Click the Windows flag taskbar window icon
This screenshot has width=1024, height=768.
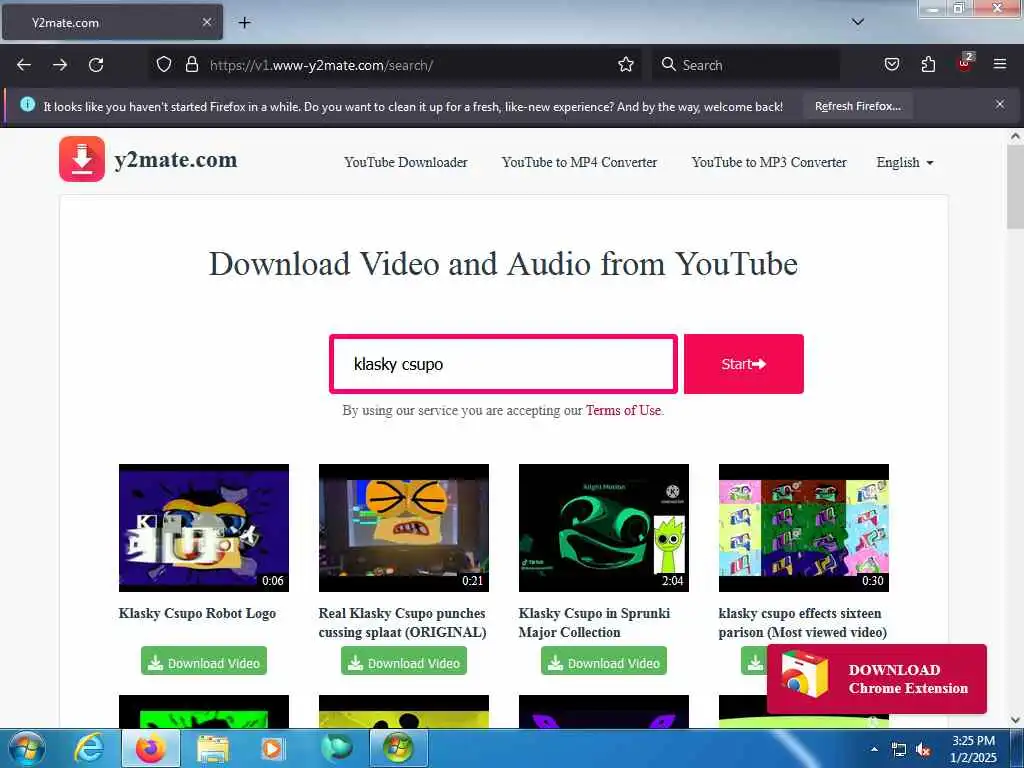[398, 748]
